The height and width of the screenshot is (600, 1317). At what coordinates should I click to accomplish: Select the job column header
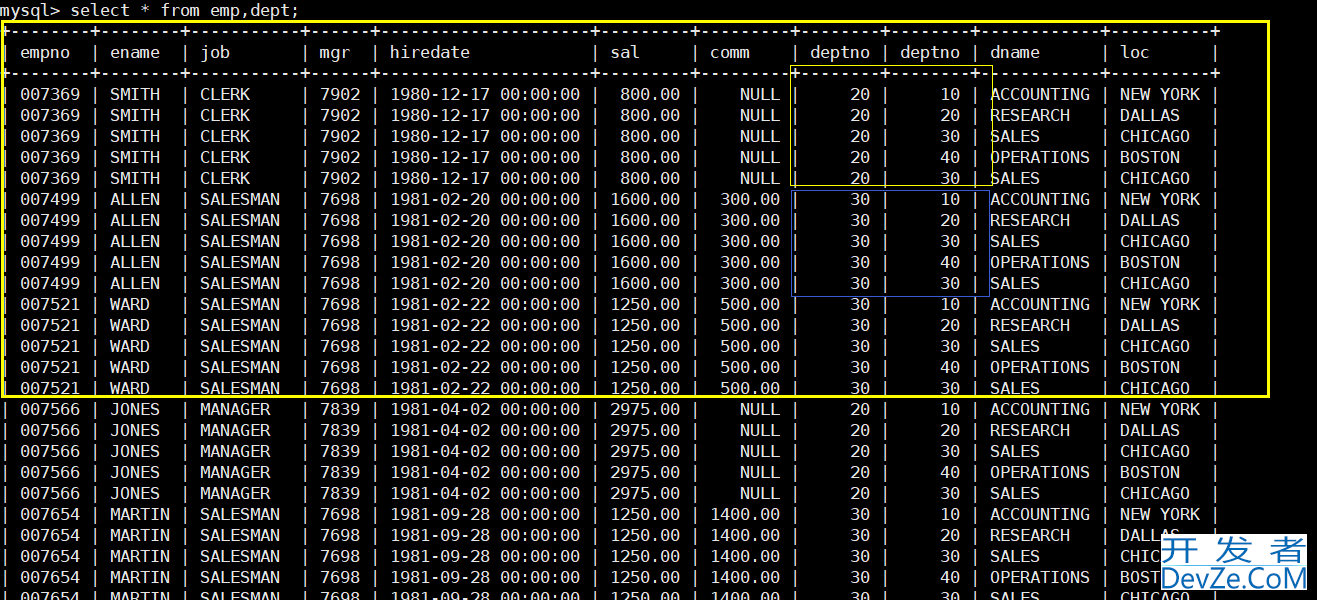(x=215, y=53)
